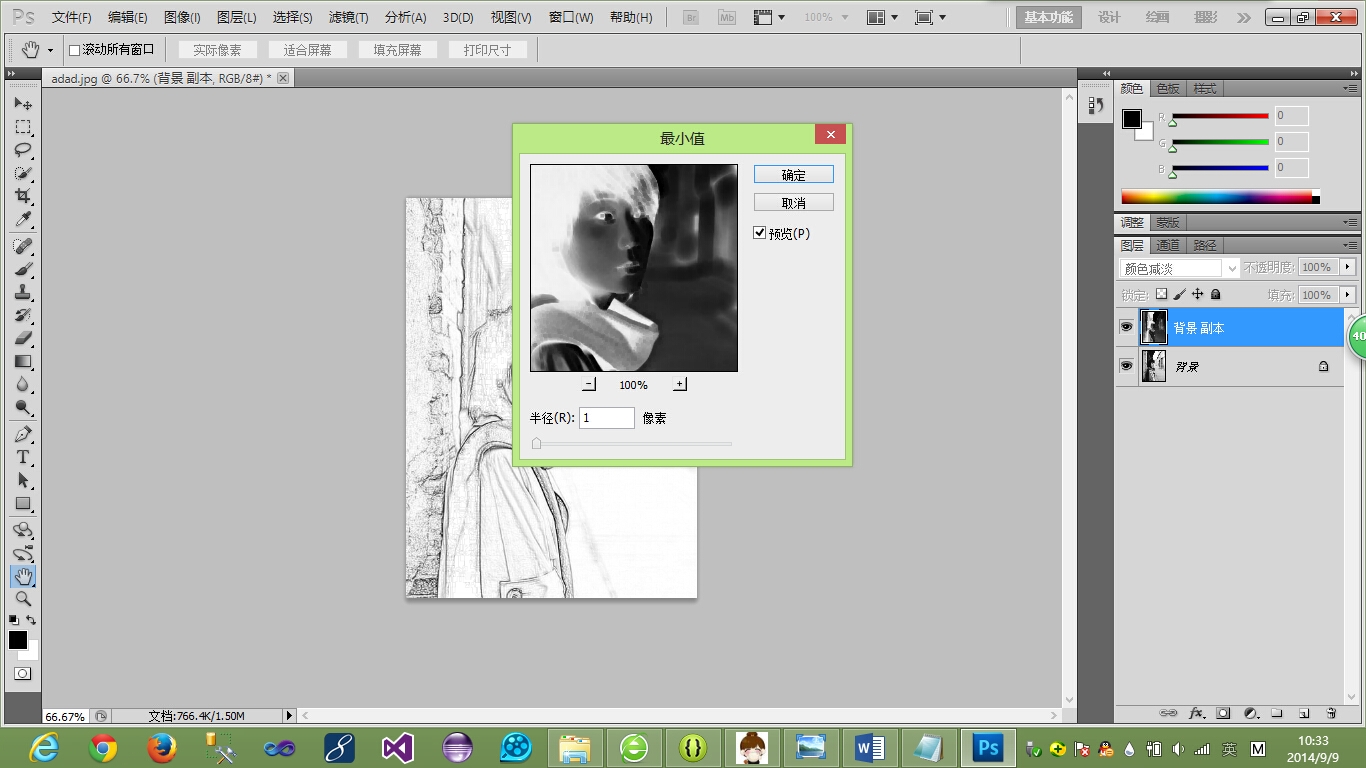Open the 滤镜 (Filter) menu
This screenshot has width=1366, height=768.
pyautogui.click(x=348, y=18)
